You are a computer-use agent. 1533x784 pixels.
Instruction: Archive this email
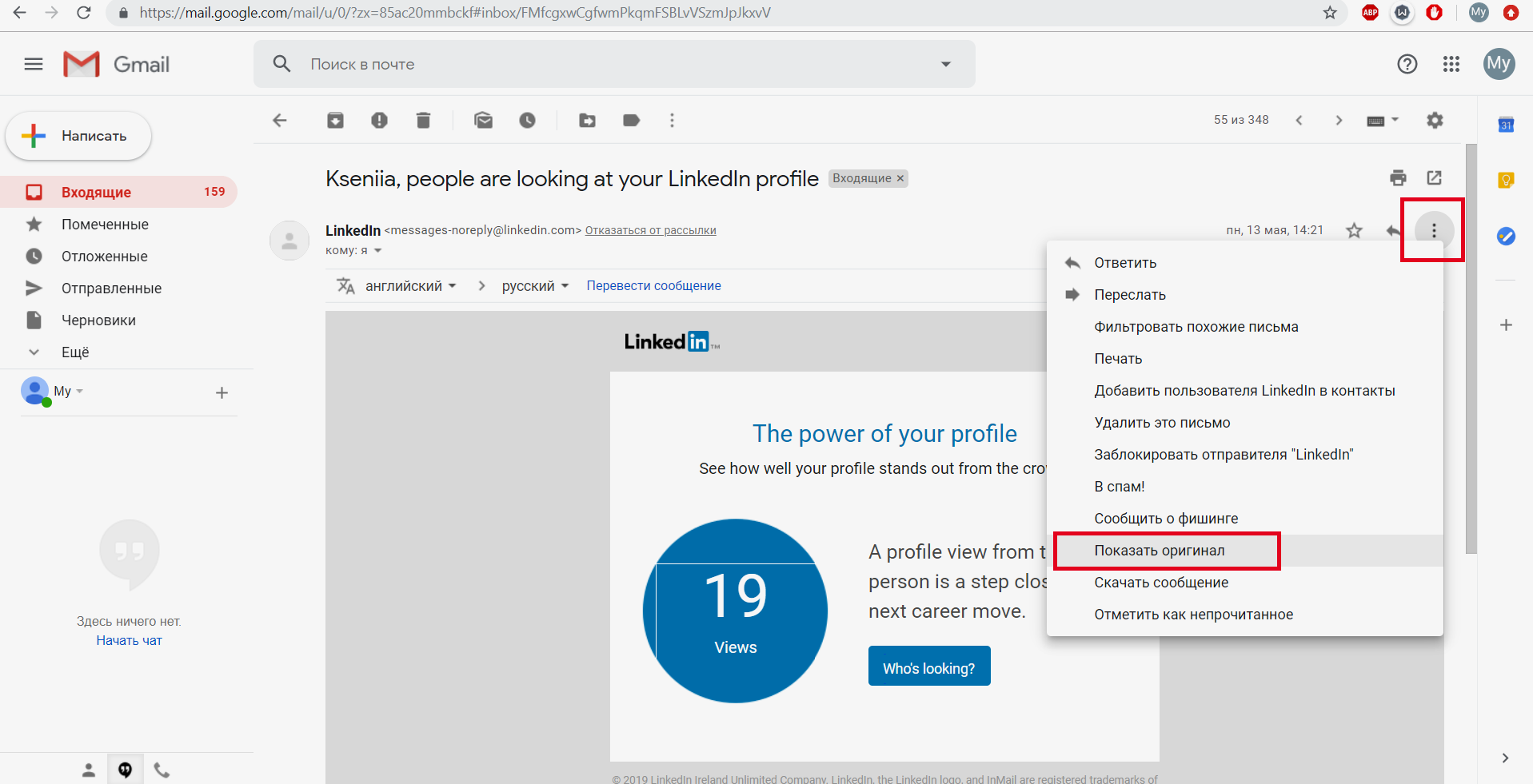click(335, 120)
